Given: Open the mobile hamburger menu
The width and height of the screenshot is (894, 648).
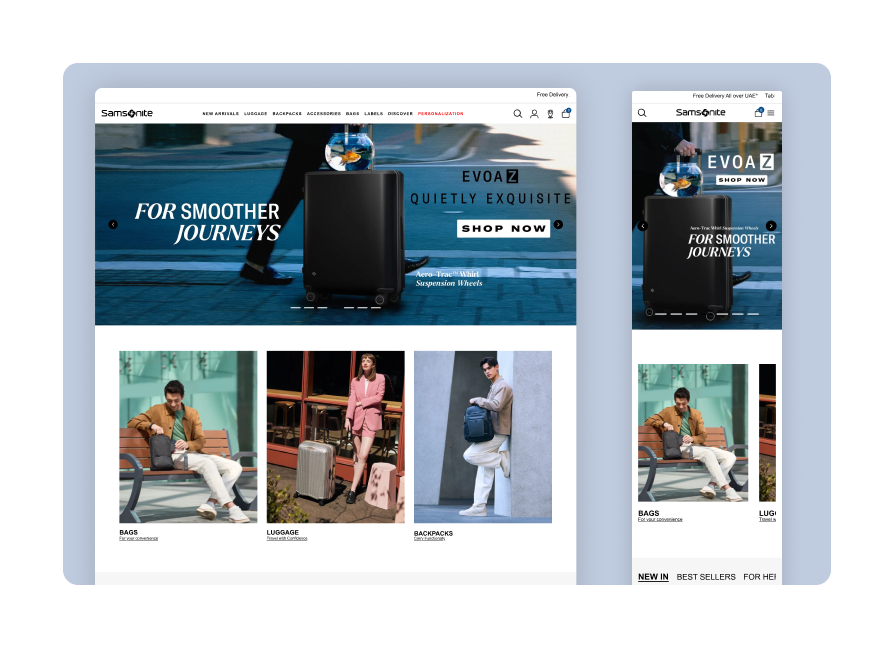Looking at the screenshot, I should (x=771, y=113).
